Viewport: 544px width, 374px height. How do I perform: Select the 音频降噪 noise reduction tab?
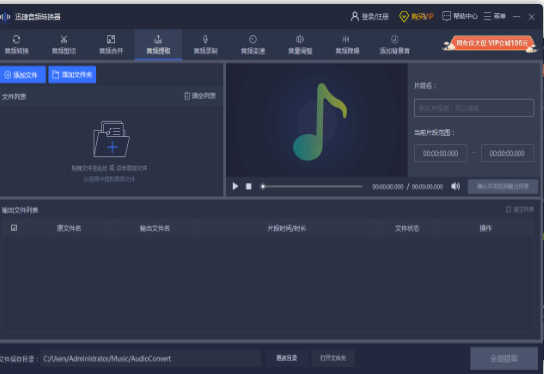347,44
